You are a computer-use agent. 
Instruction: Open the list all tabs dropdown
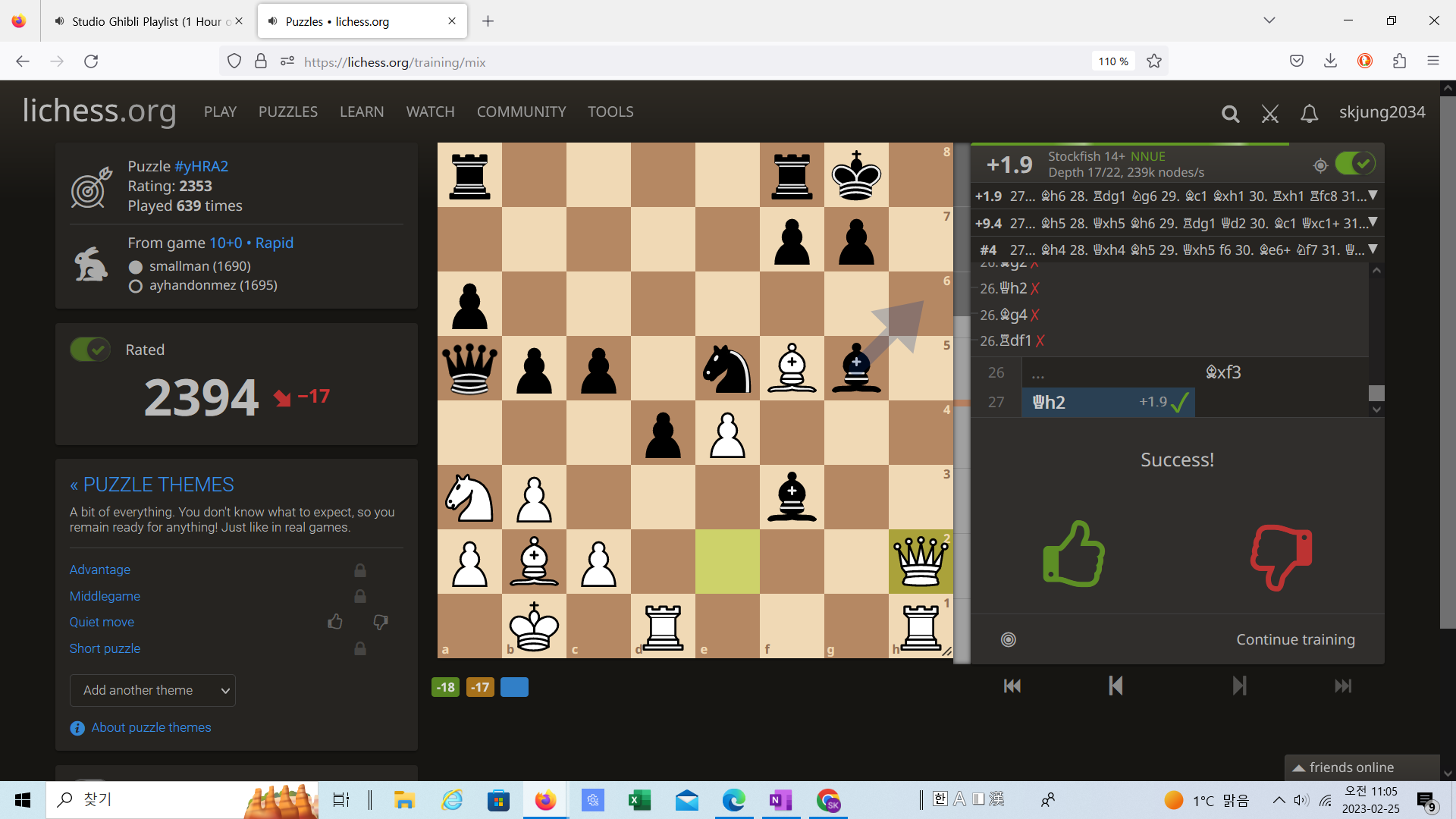point(1269,20)
